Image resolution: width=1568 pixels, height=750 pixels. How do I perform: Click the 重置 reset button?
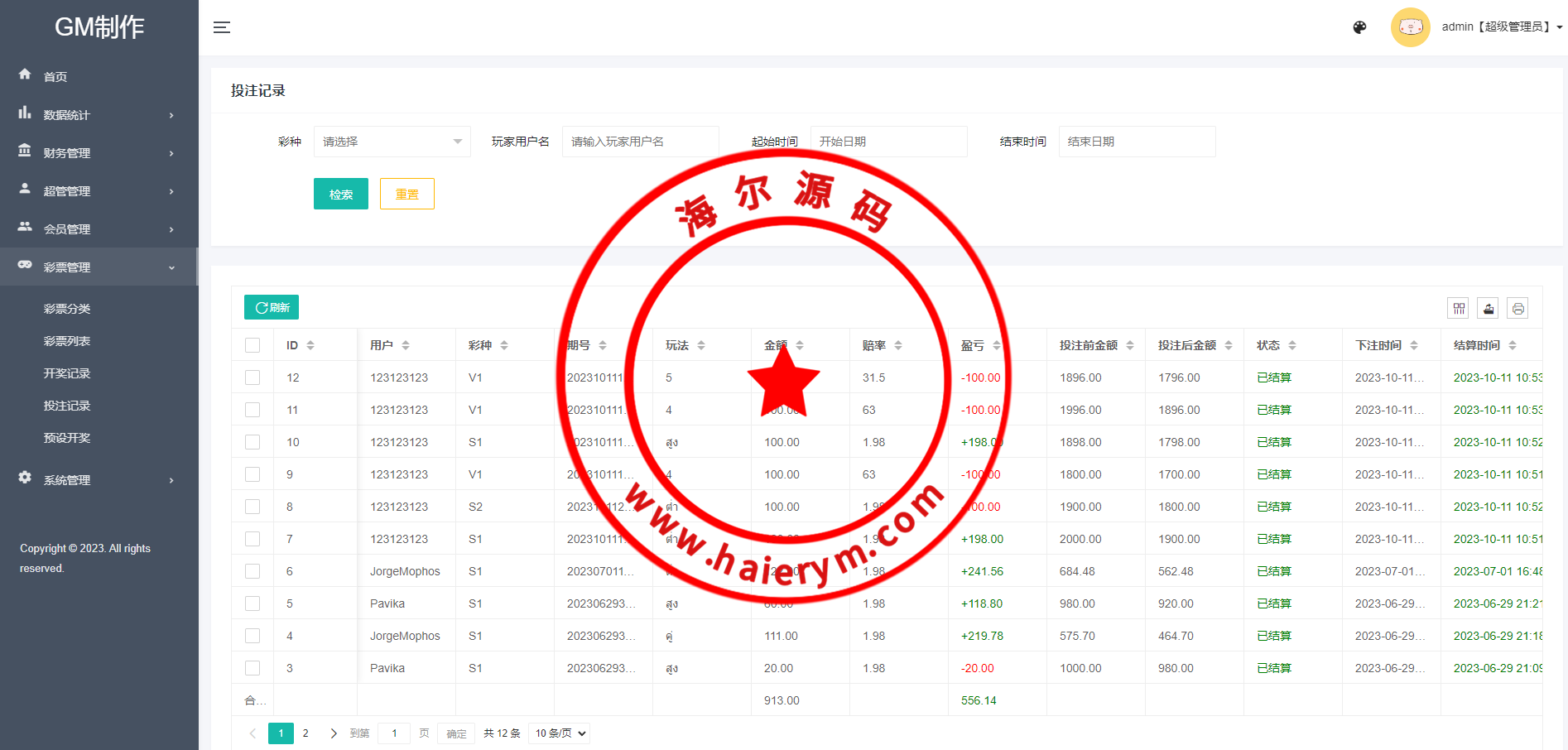point(406,194)
